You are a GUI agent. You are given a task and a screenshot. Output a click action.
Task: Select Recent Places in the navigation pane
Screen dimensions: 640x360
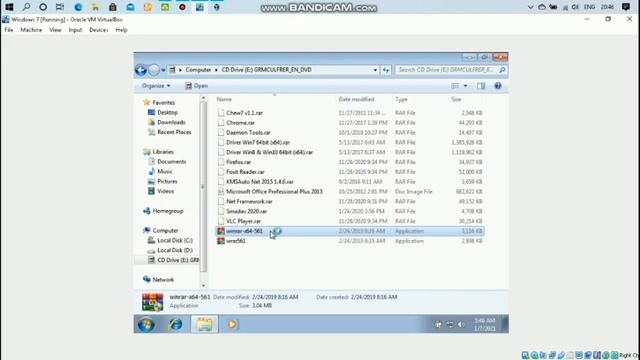[x=174, y=132]
